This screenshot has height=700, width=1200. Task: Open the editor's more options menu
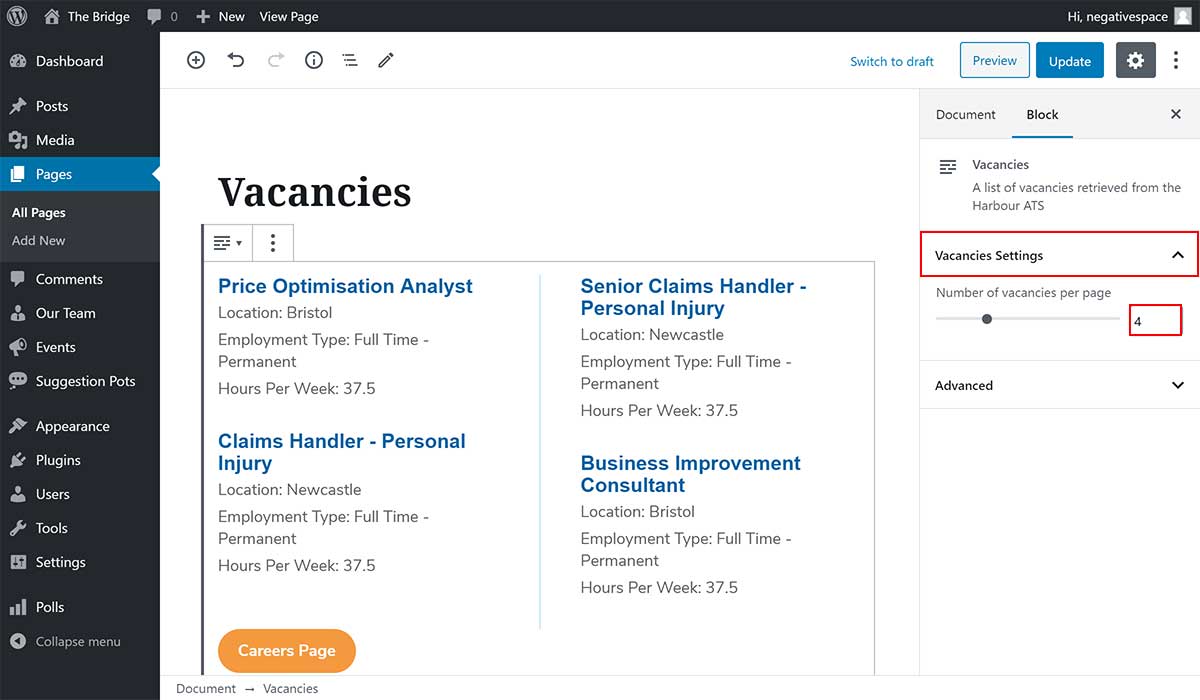click(1176, 60)
